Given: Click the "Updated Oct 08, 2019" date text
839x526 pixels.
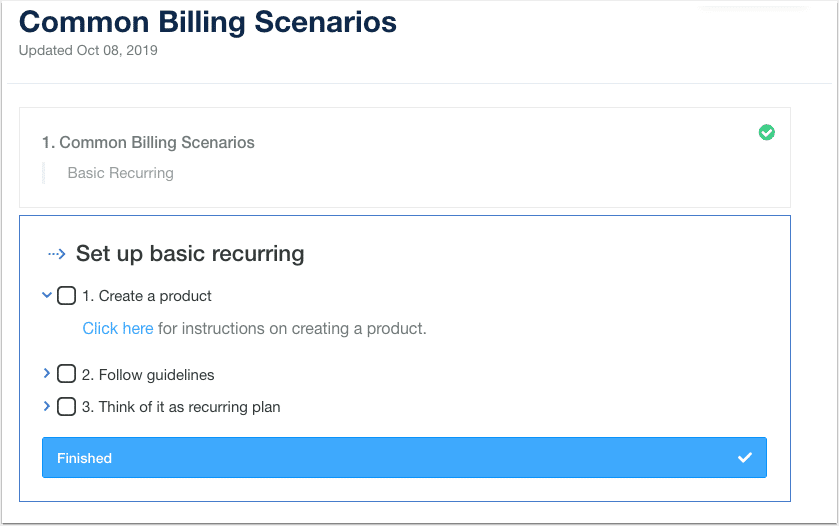Looking at the screenshot, I should point(88,51).
